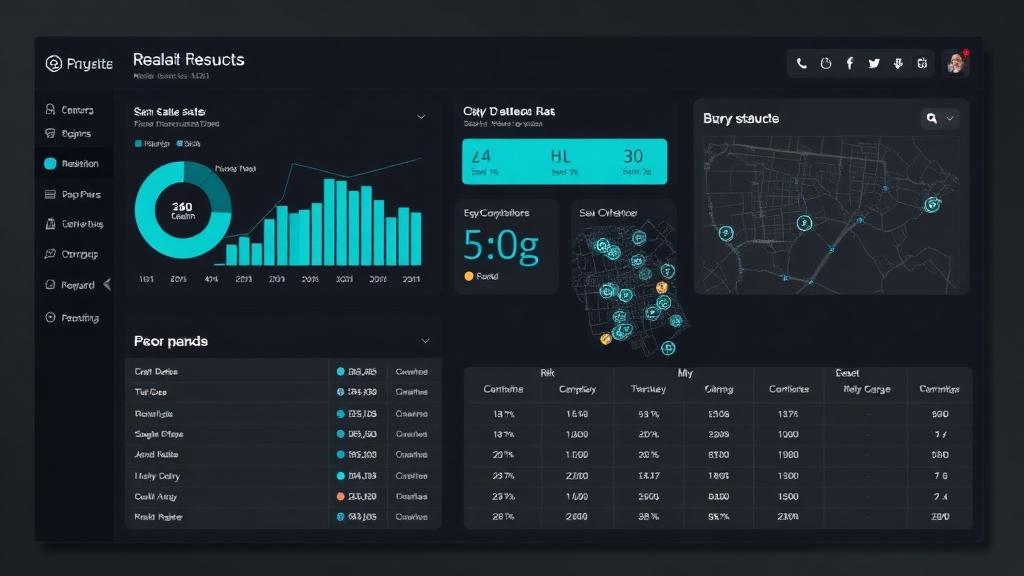Click the power/timer icon beside phone
This screenshot has height=576, width=1024.
(x=825, y=63)
